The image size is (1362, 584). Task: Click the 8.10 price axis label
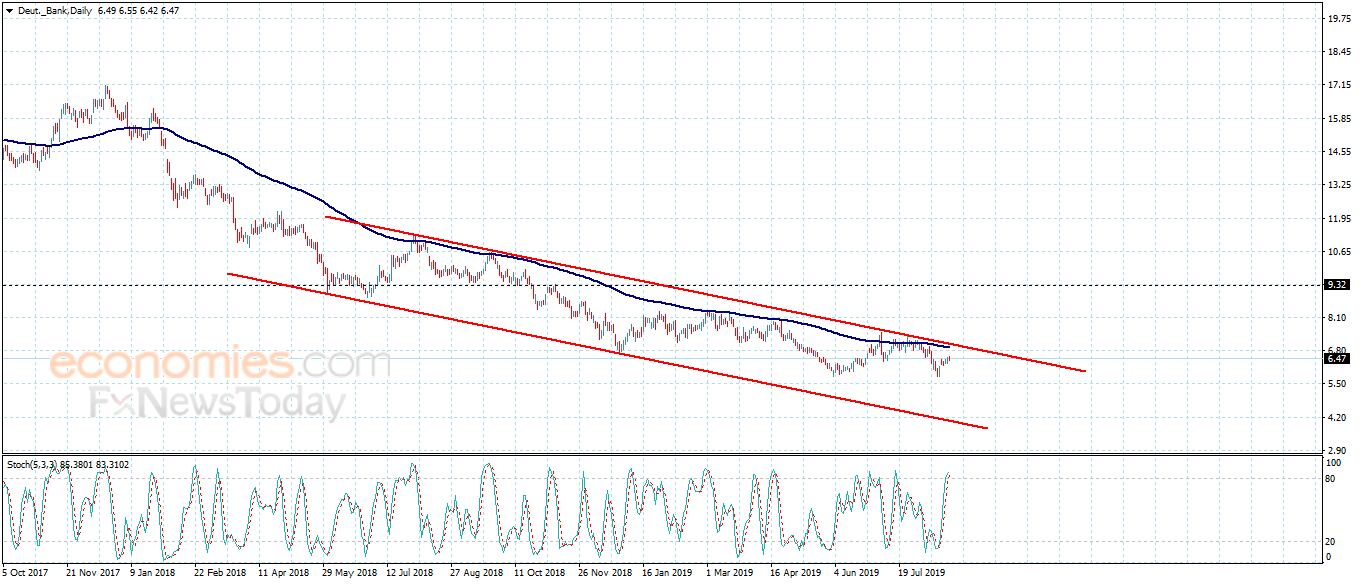[x=1337, y=318]
